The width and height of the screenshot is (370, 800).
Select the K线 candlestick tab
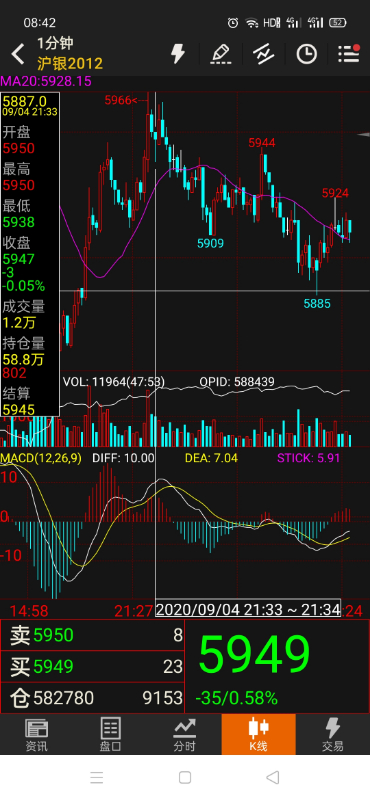pyautogui.click(x=258, y=735)
